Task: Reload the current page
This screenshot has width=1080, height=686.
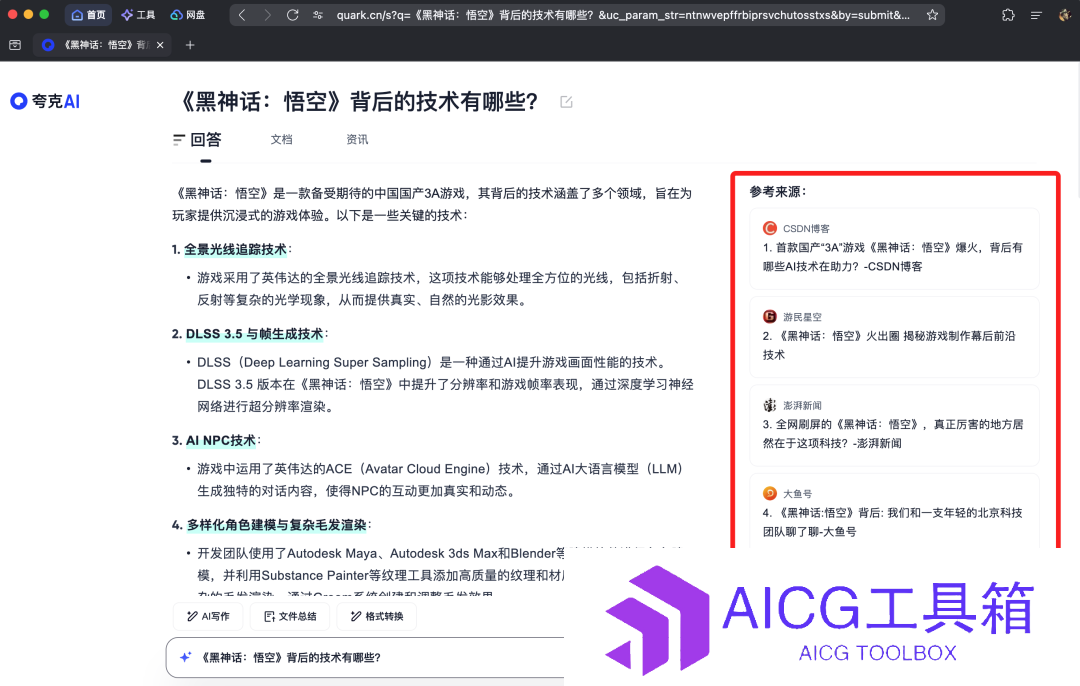Action: (x=292, y=14)
